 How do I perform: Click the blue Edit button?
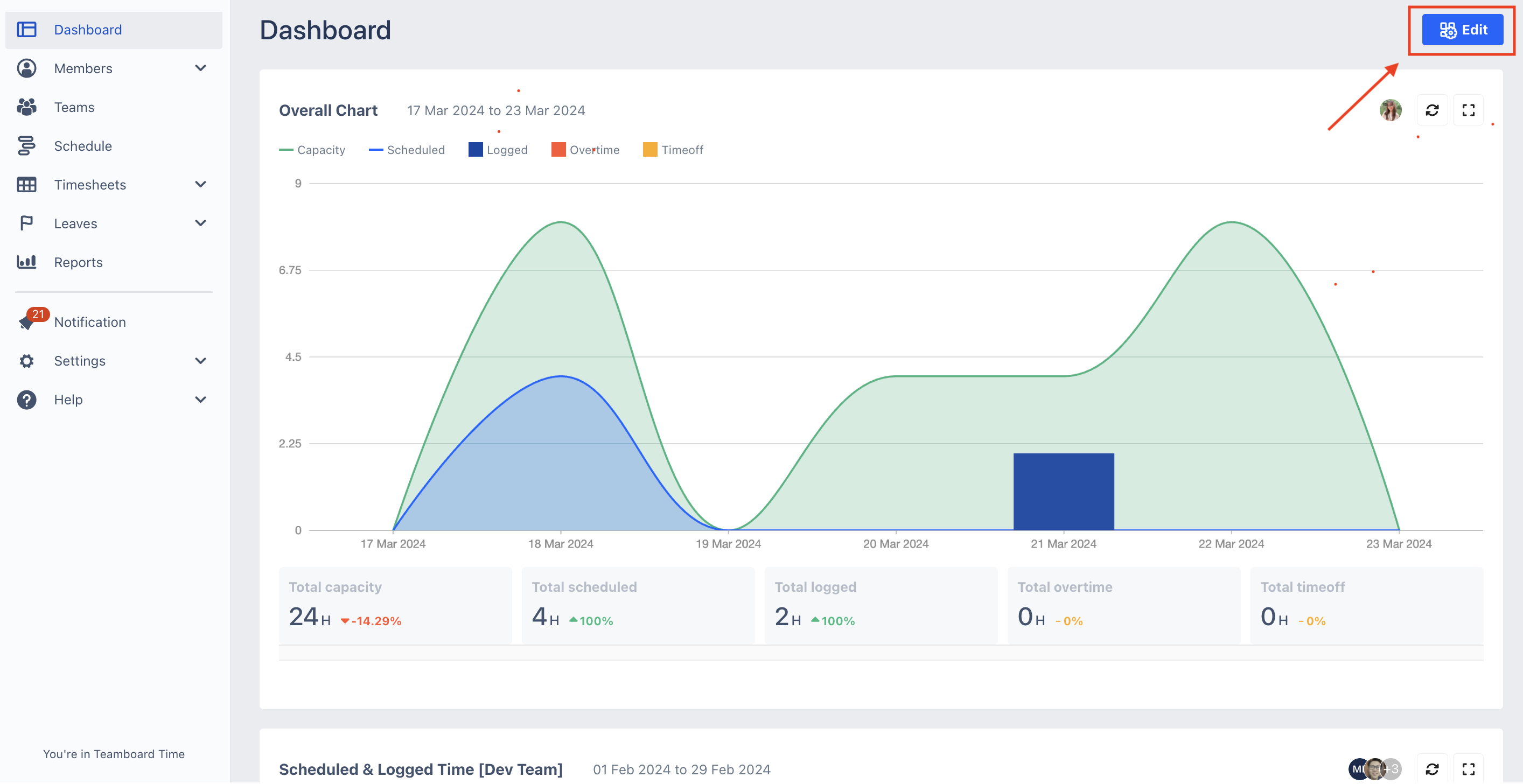click(1462, 30)
